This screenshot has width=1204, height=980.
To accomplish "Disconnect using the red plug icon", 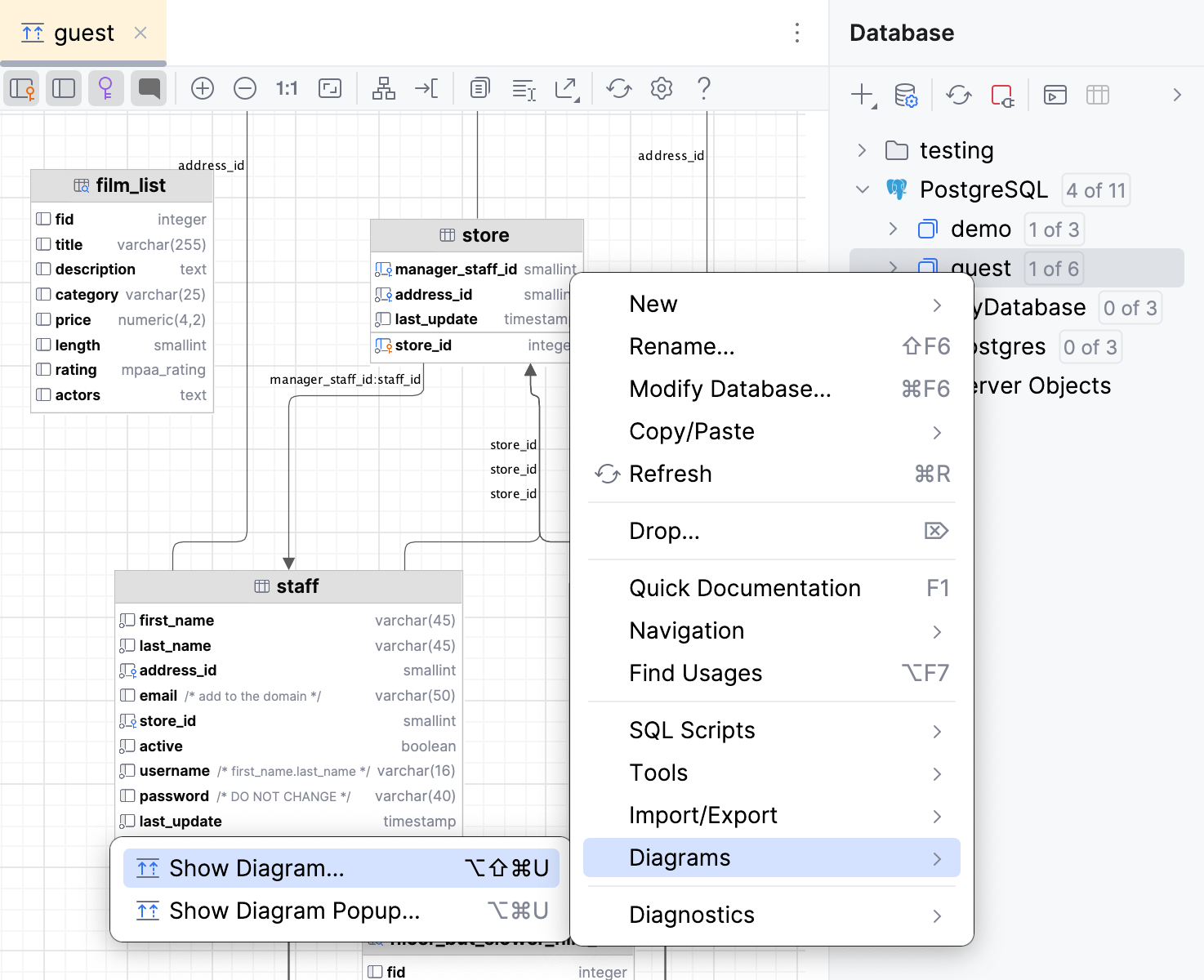I will click(1003, 95).
